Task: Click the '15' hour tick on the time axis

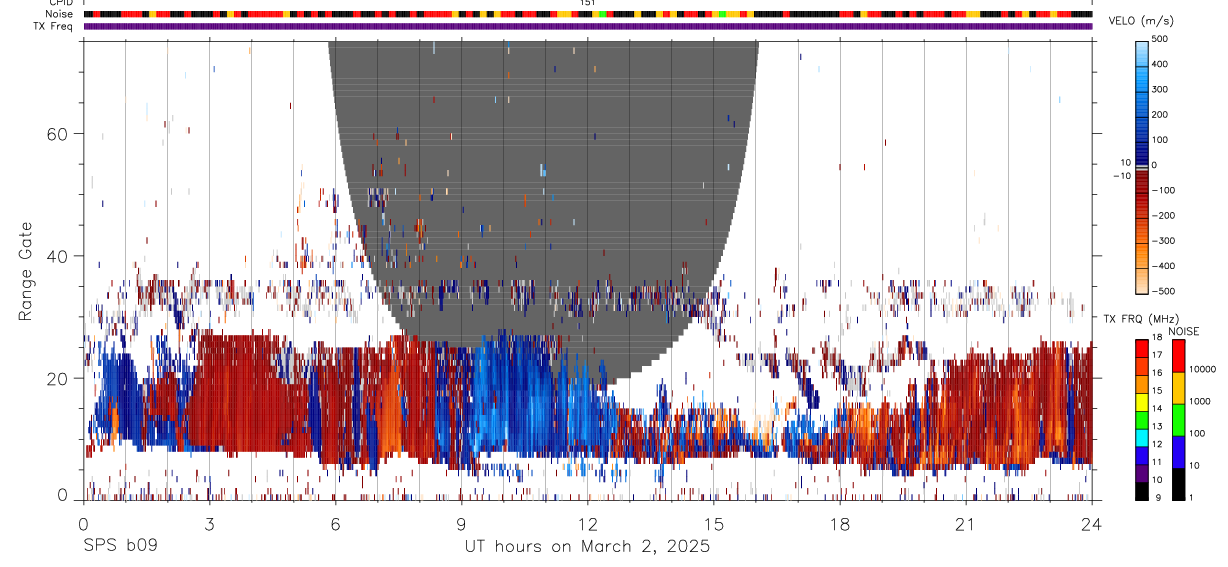Action: tap(713, 525)
